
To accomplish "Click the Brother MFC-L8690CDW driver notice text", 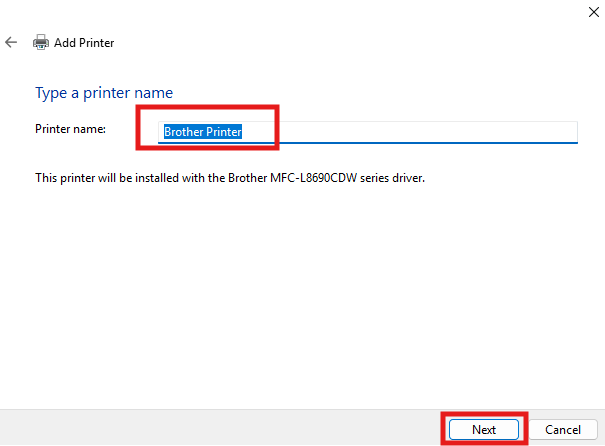I will [230, 178].
